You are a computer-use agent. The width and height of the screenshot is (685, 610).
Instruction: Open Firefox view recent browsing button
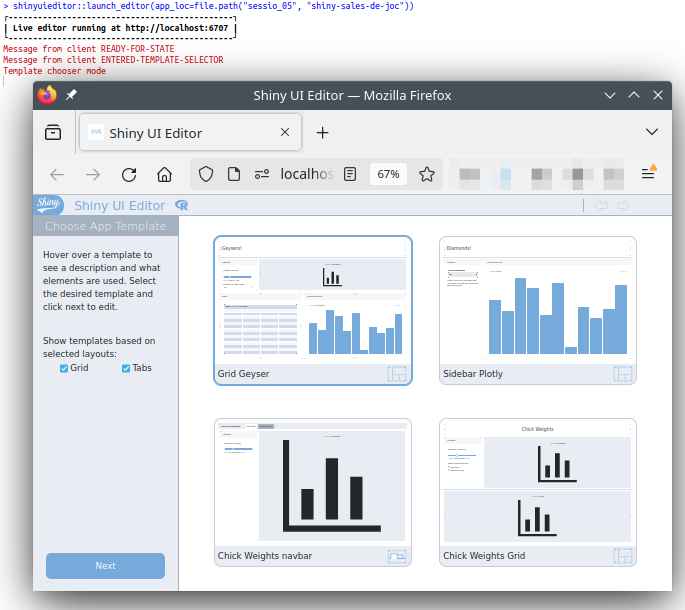(53, 132)
